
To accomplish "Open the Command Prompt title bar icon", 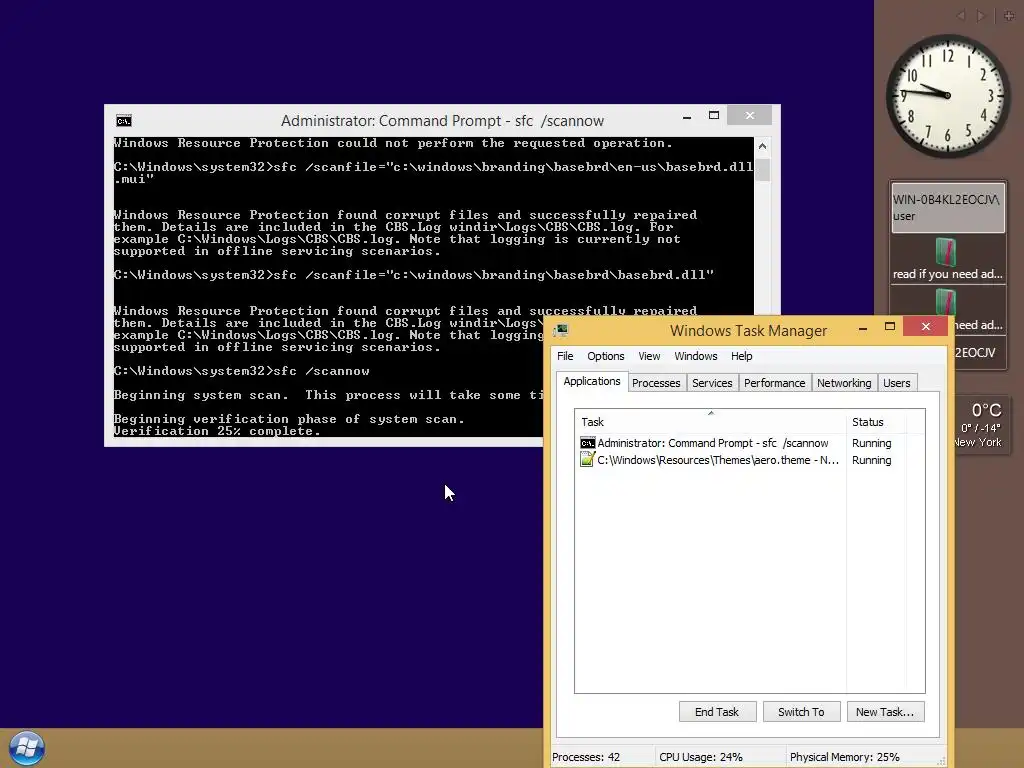I will point(123,121).
